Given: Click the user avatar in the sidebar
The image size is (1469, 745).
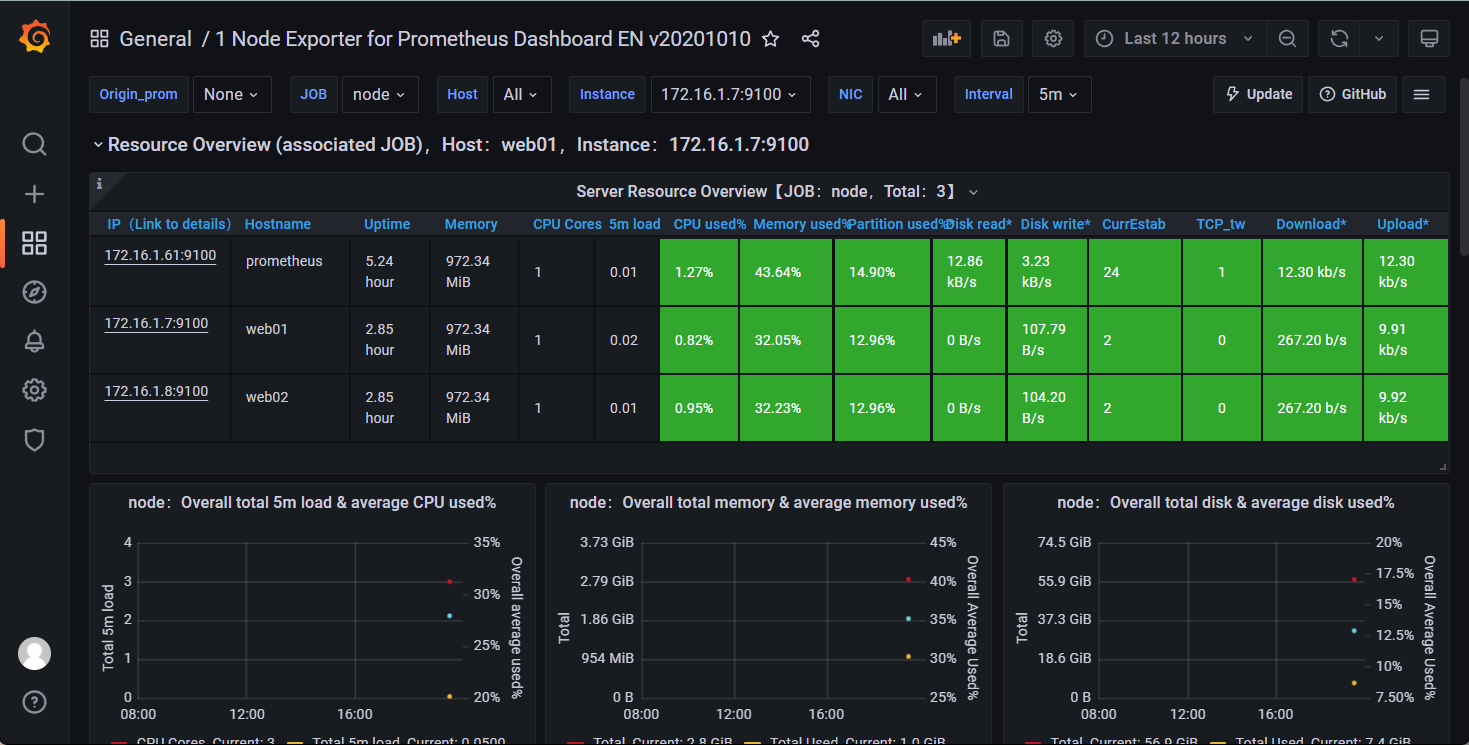Looking at the screenshot, I should point(34,653).
